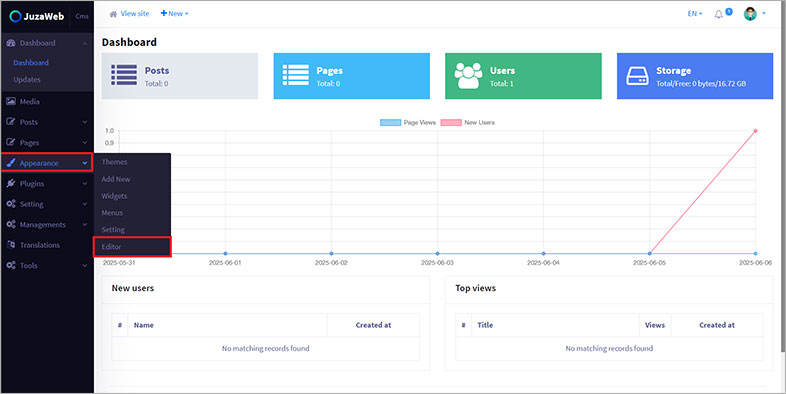Open the Storage info card
Screen dimensions: 786x394
coord(695,76)
